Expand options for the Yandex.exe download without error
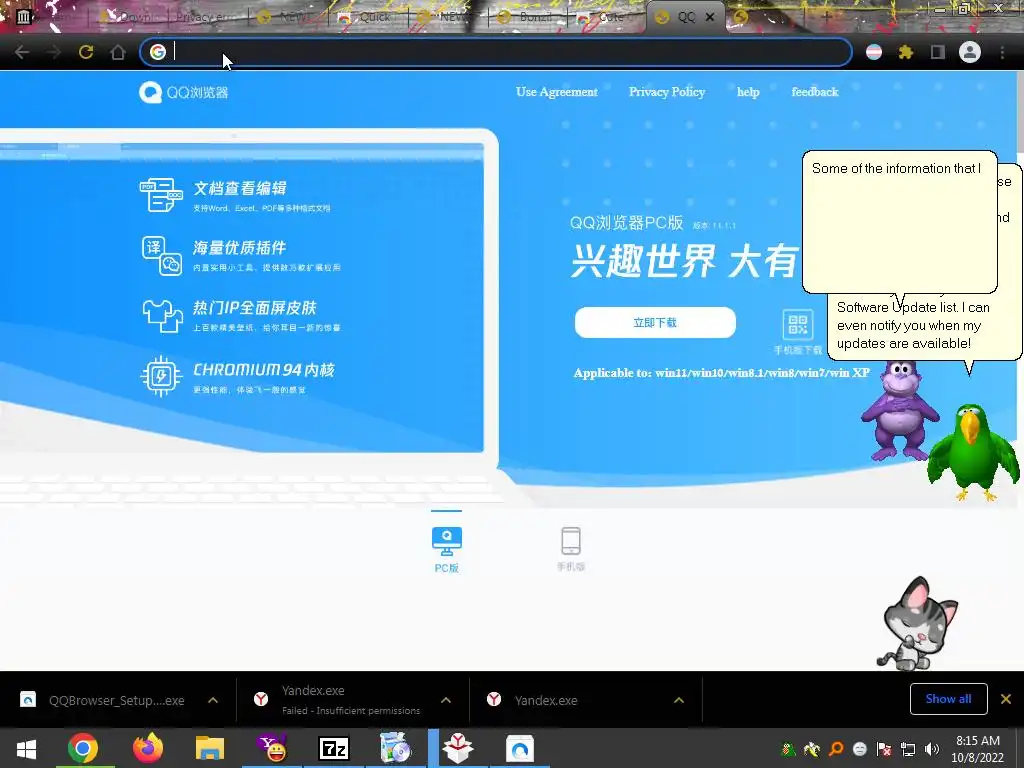The height and width of the screenshot is (768, 1024). 679,700
